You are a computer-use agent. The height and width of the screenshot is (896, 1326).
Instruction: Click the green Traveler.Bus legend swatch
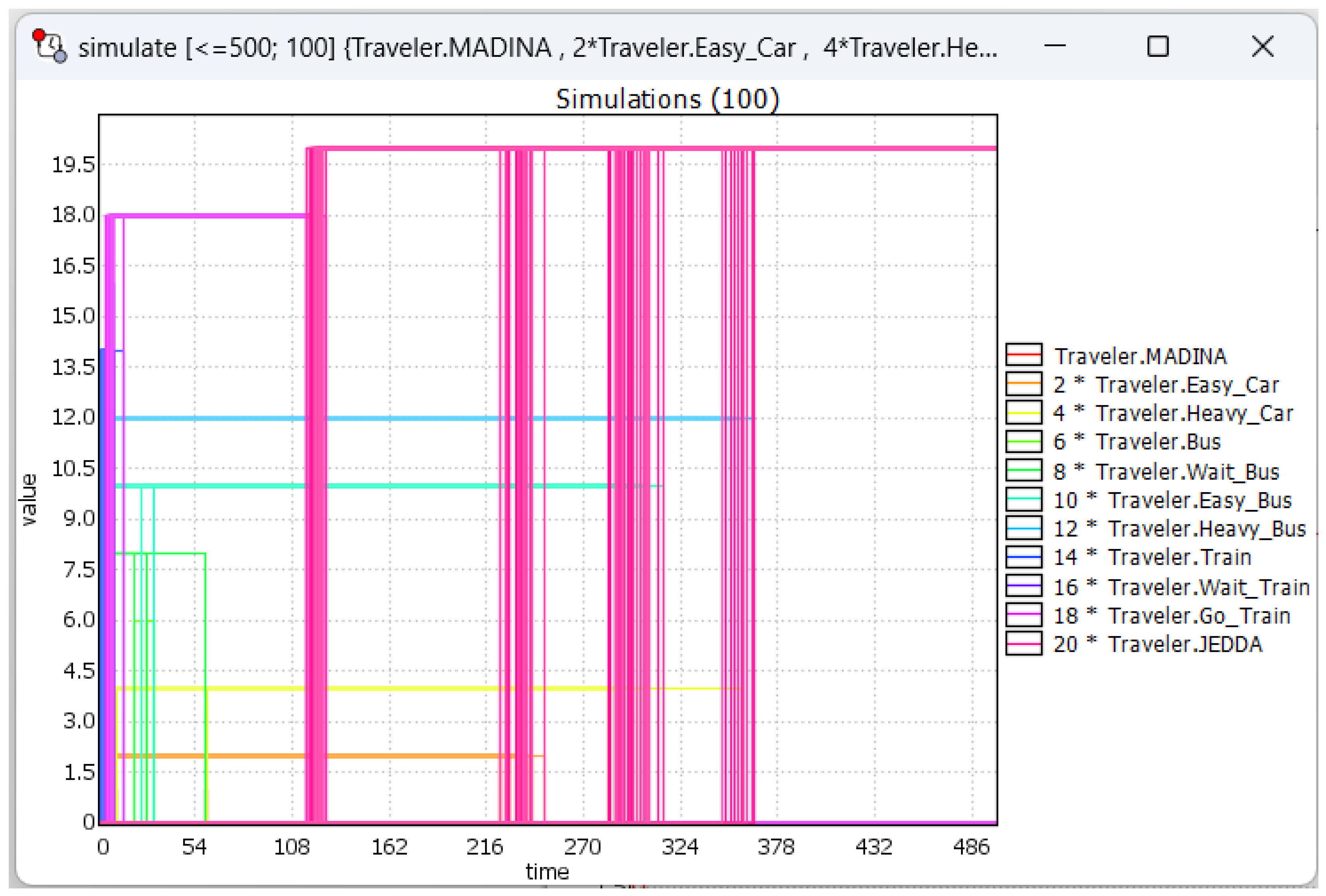[x=1024, y=441]
